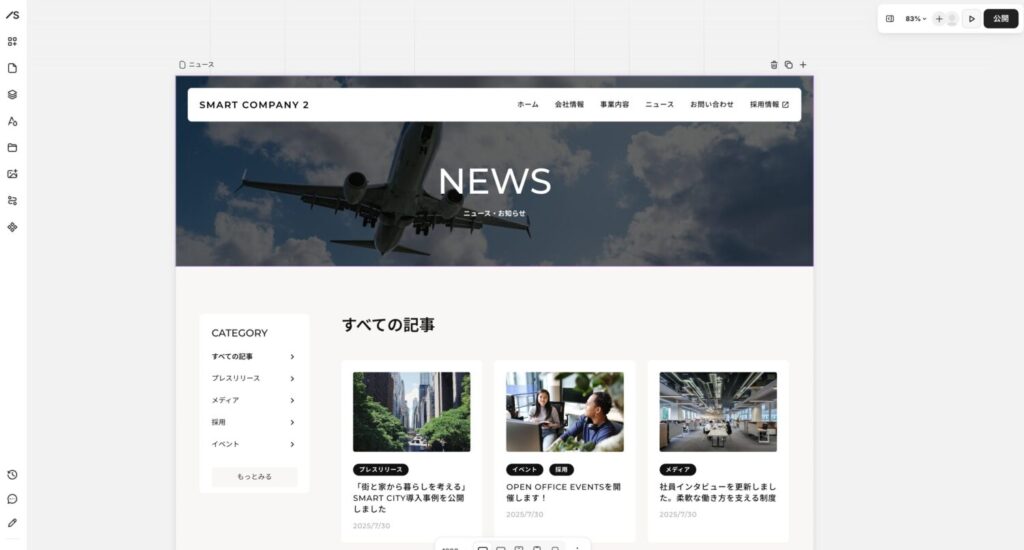The image size is (1024, 550).
Task: Open the comments speech bubble icon
Action: click(x=12, y=499)
